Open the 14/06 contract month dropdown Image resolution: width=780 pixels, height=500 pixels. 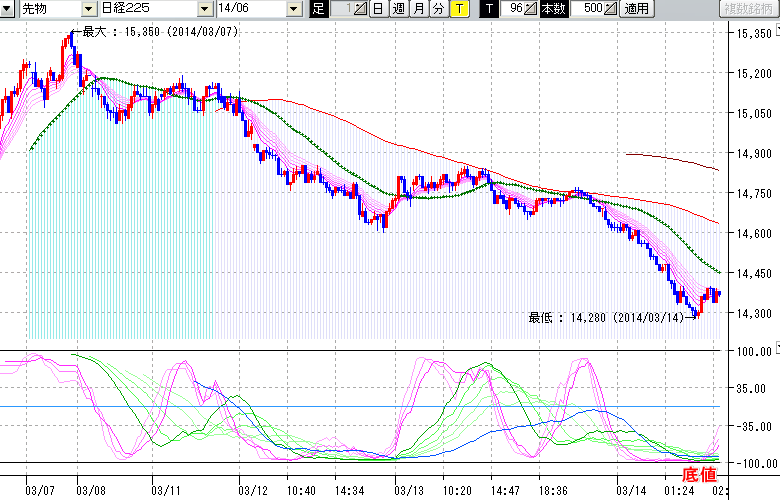tap(256, 9)
